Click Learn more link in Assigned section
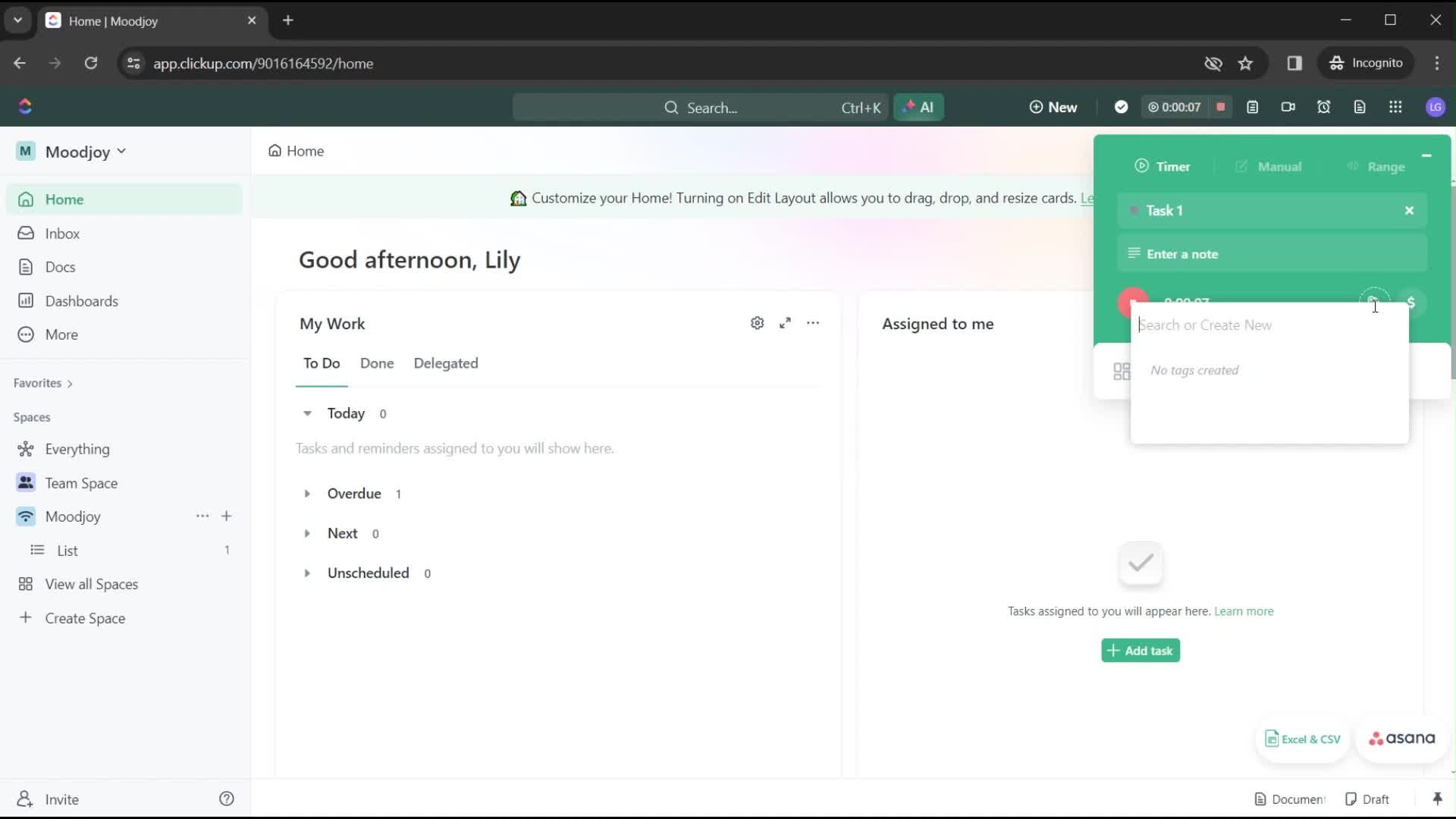The image size is (1456, 819). click(x=1243, y=611)
